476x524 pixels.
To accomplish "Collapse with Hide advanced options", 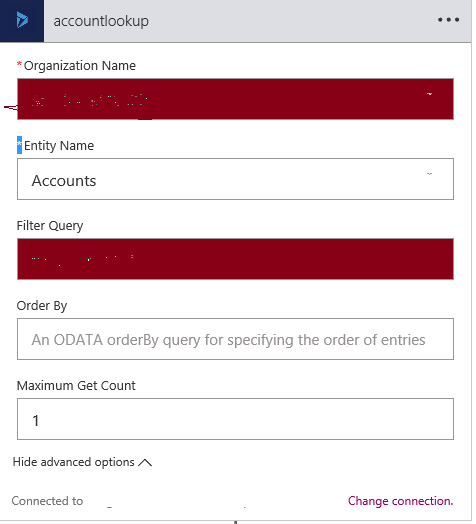I will point(74,462).
